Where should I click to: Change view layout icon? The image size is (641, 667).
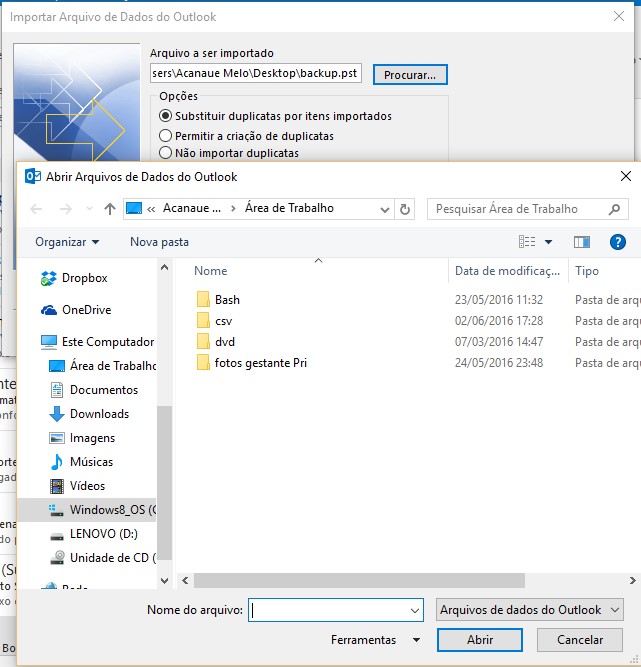527,242
